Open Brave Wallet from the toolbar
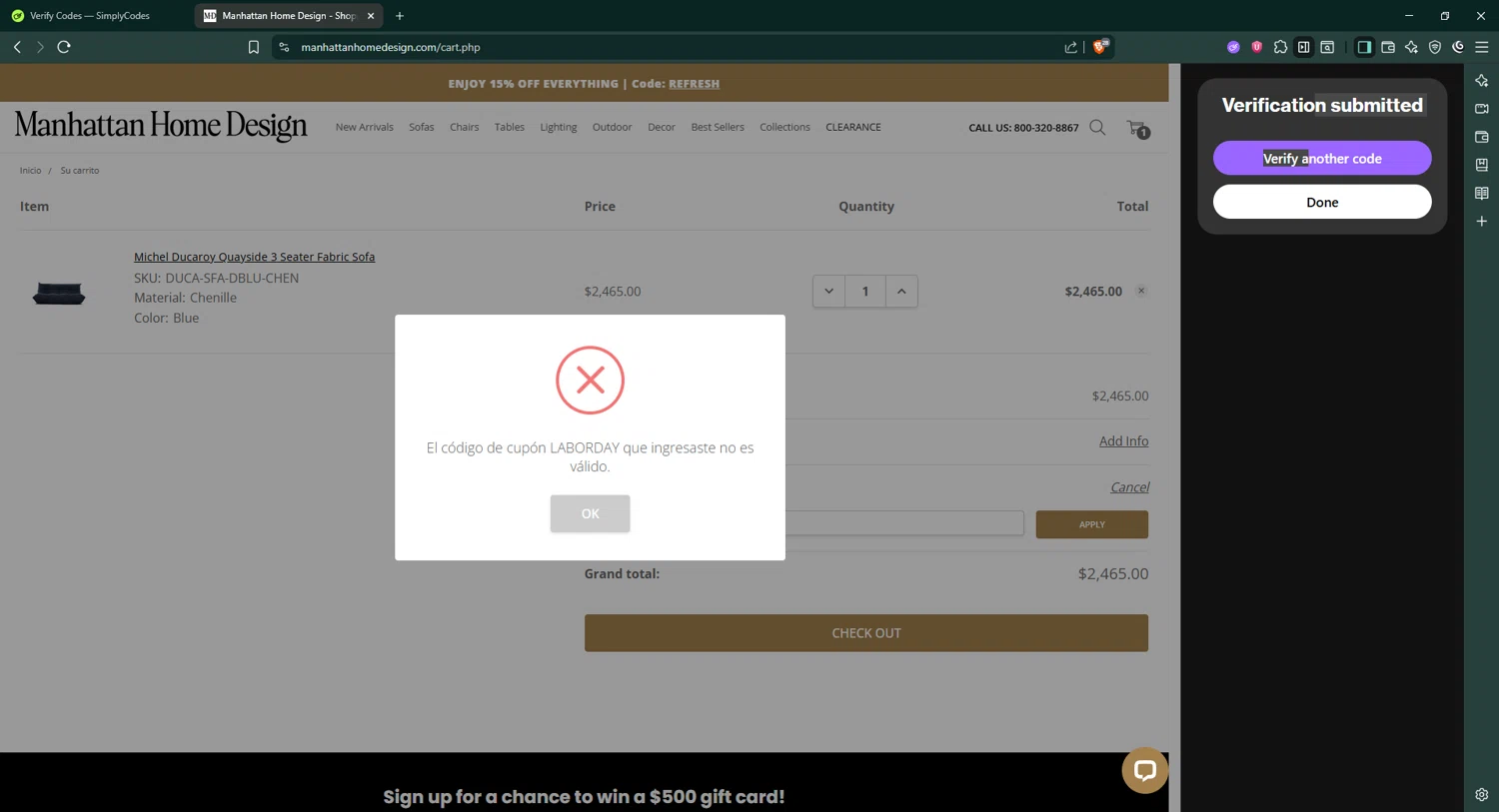 [1388, 47]
